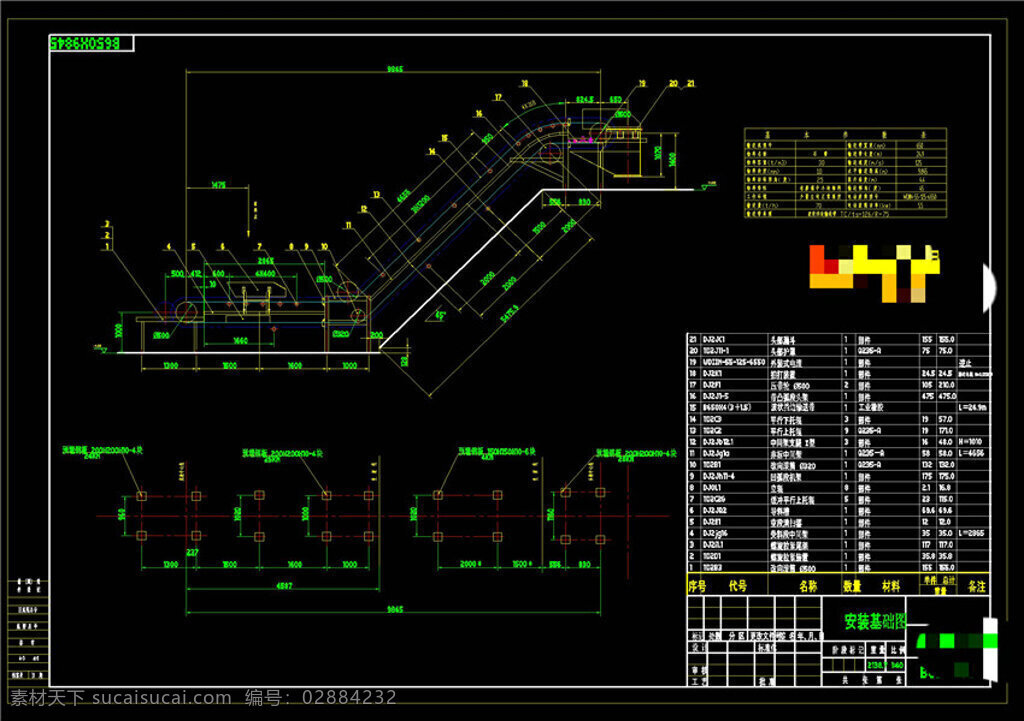Select the 45° slope angle label

(x=440, y=315)
